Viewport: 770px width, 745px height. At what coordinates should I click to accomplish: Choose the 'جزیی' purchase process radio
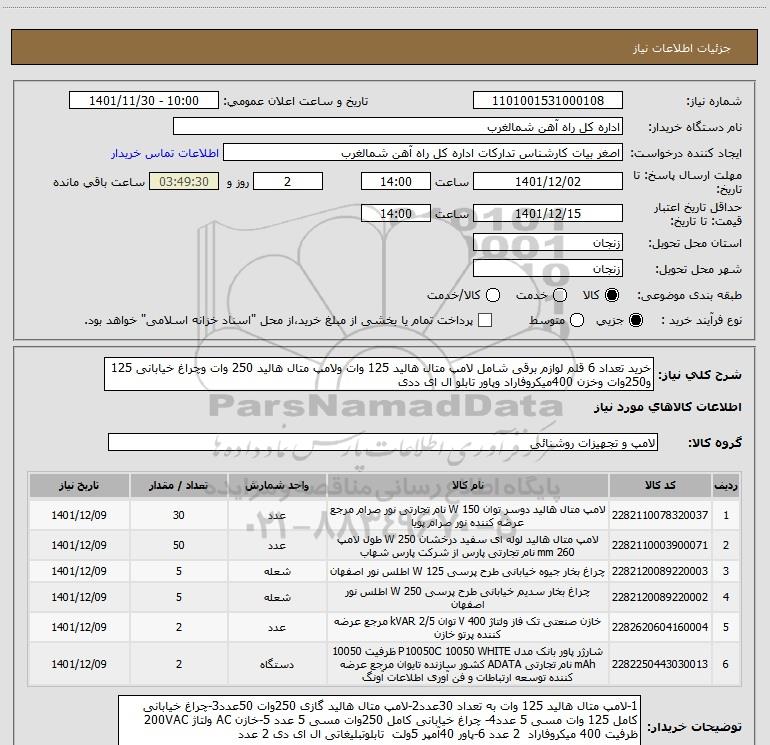[x=635, y=320]
